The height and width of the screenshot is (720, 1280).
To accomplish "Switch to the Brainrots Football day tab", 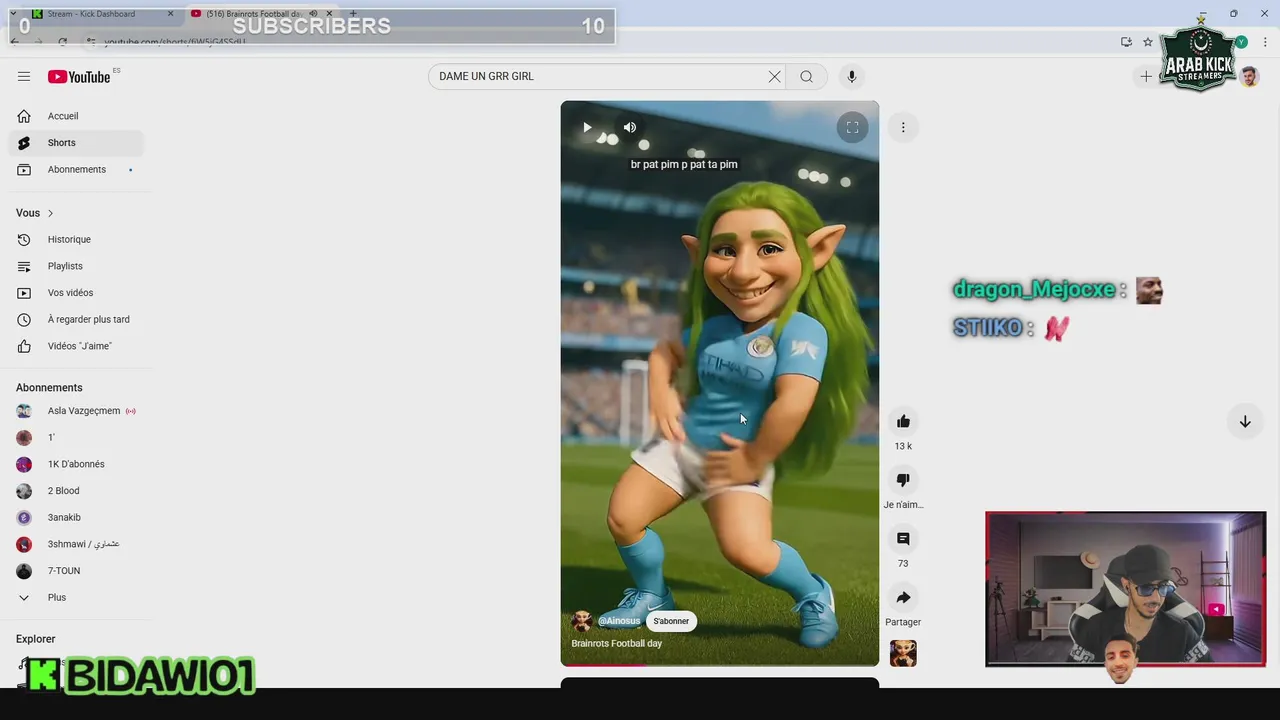I will click(262, 14).
